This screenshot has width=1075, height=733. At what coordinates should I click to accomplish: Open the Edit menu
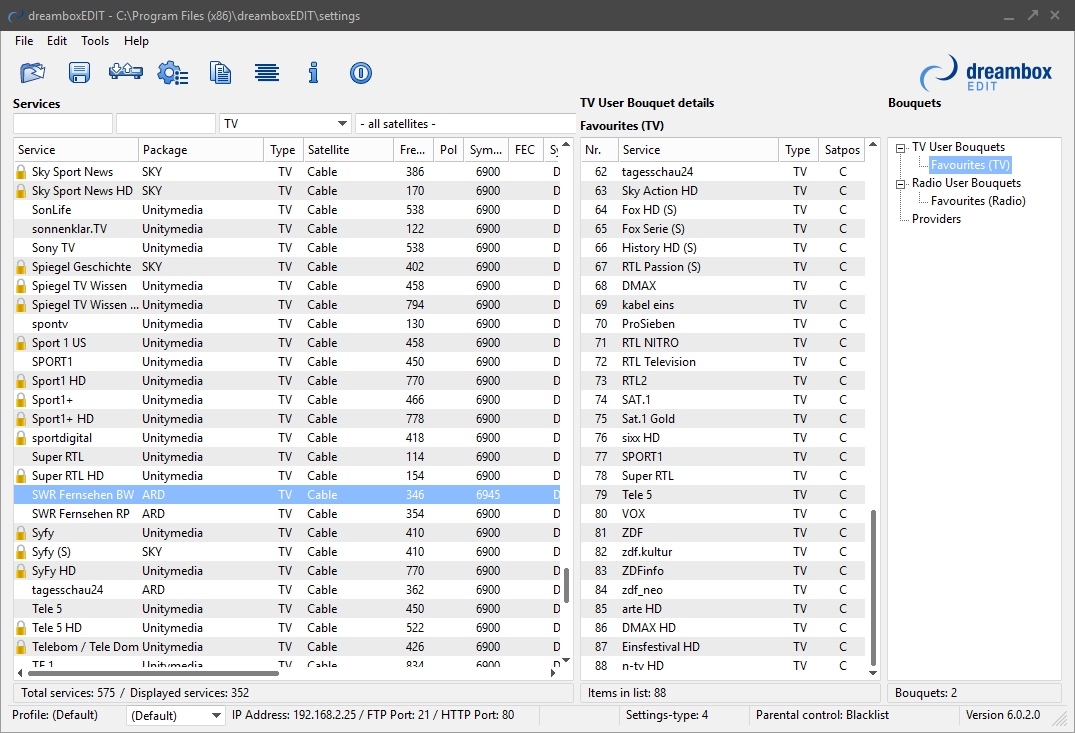[x=57, y=41]
